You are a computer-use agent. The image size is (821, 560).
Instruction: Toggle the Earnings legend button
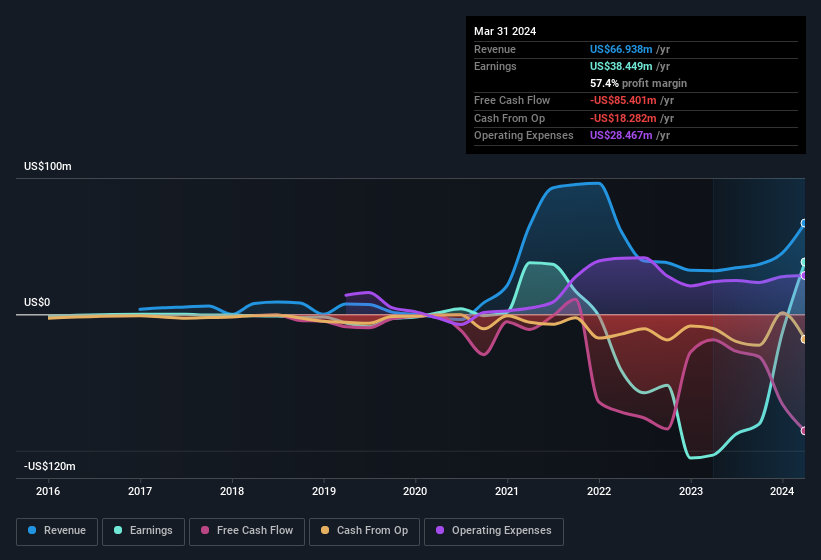pos(143,531)
